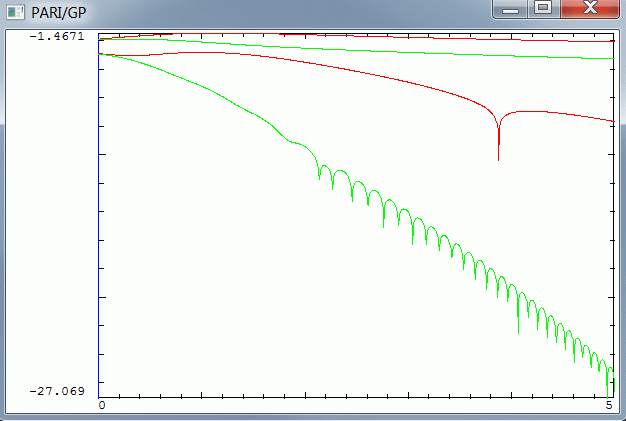626x421 pixels.
Task: Close the PARI/GP plot window
Action: click(590, 9)
